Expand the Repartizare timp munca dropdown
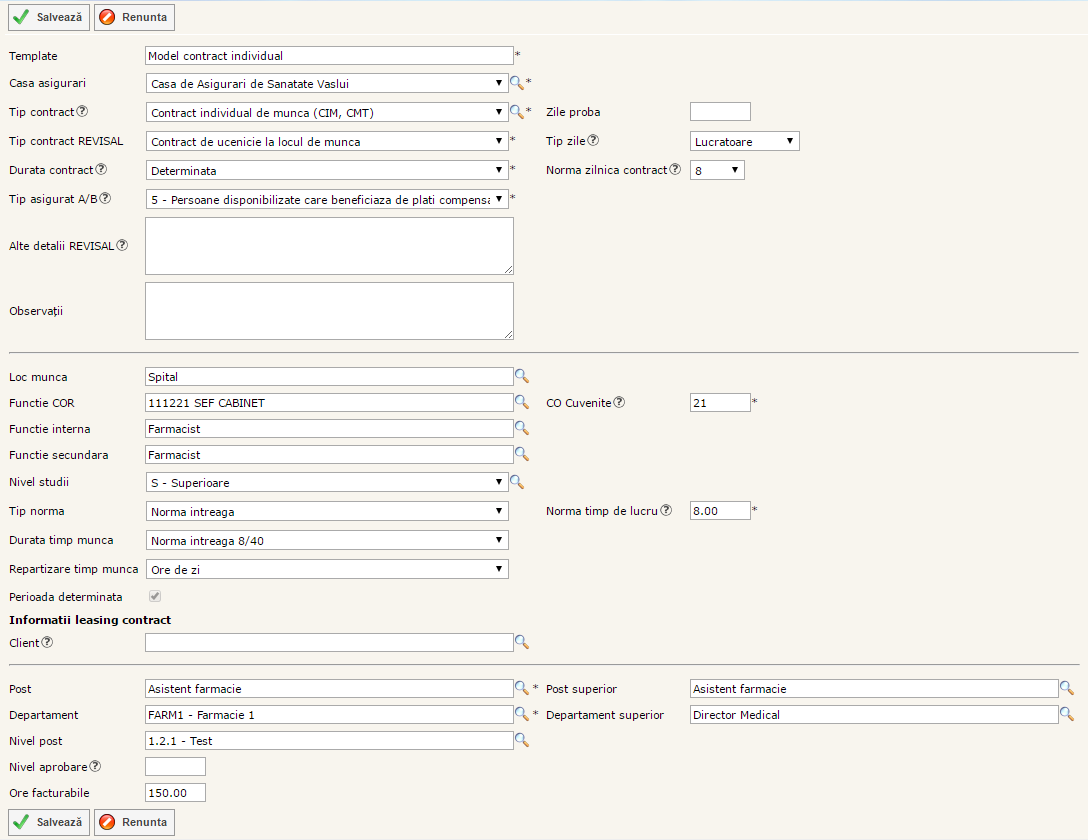Image resolution: width=1088 pixels, height=840 pixels. [x=327, y=569]
